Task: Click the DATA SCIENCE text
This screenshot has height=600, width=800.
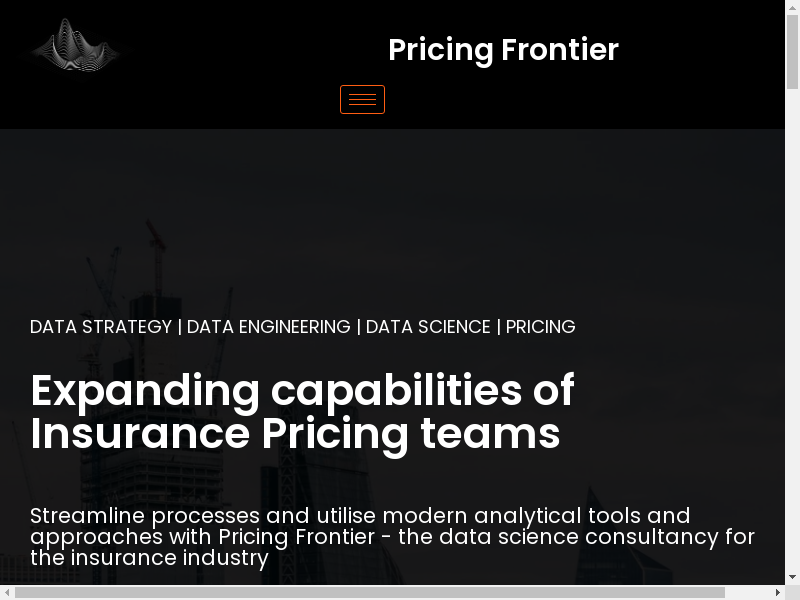Action: pos(428,327)
